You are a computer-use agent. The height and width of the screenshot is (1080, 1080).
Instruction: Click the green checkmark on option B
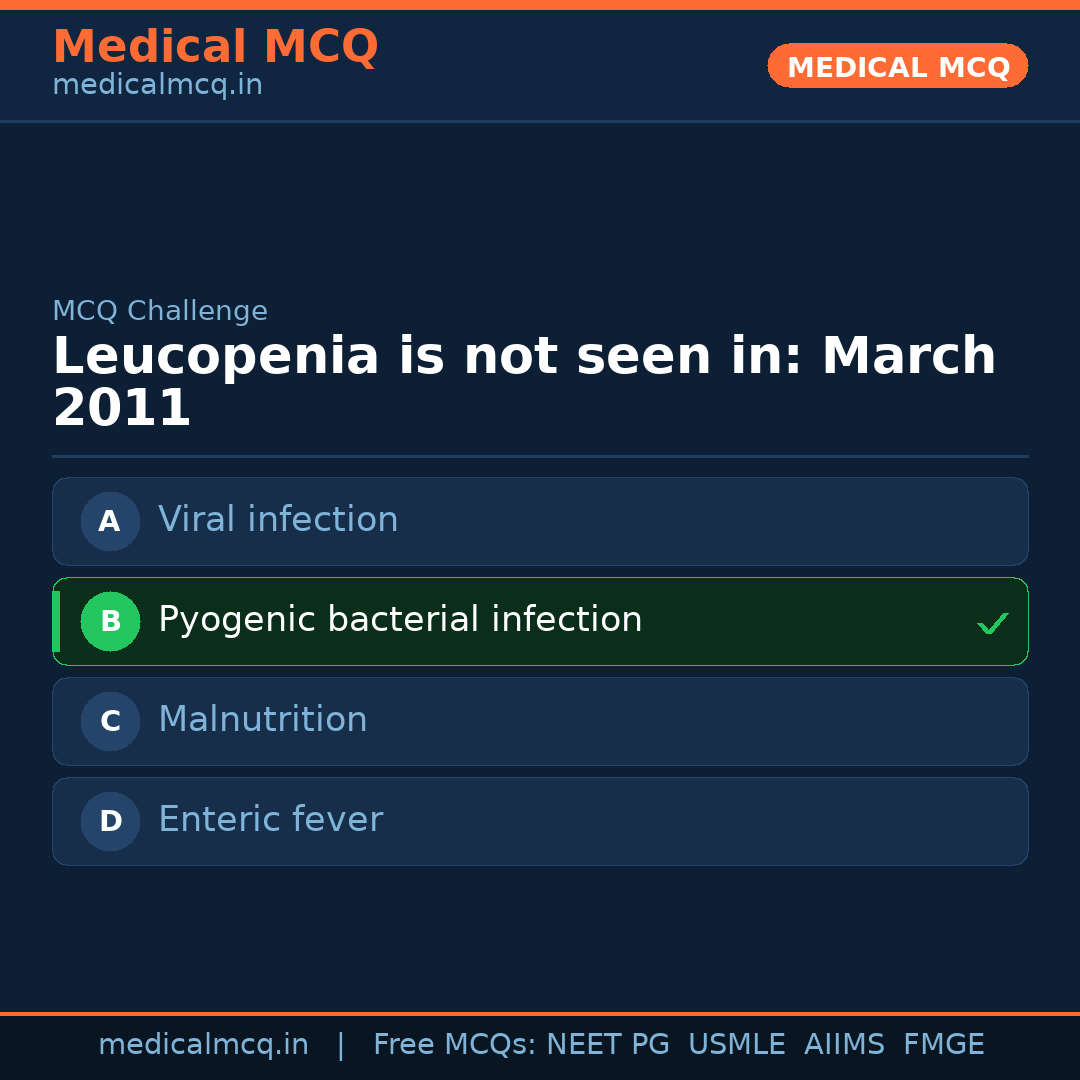(992, 623)
